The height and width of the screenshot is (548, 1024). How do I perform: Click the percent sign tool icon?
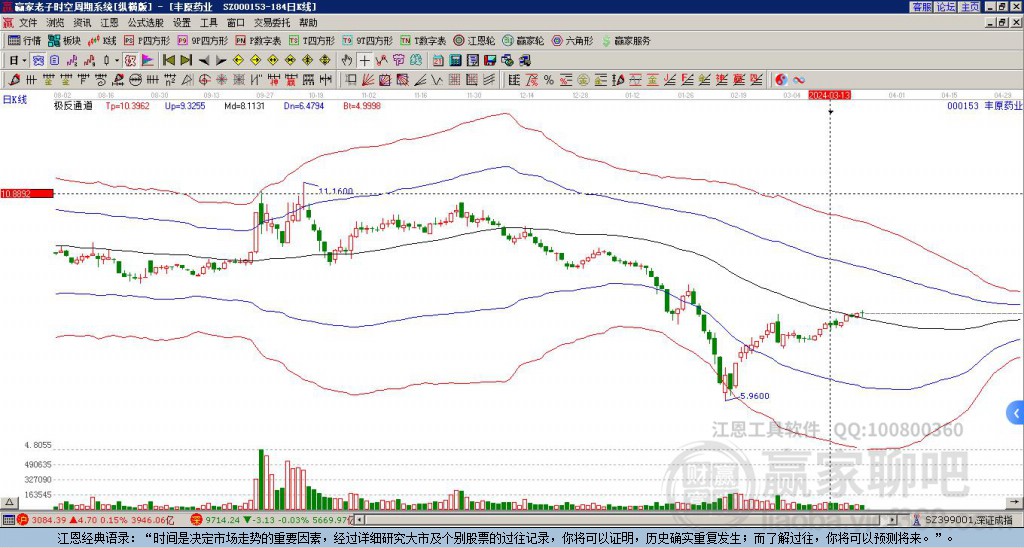549,80
